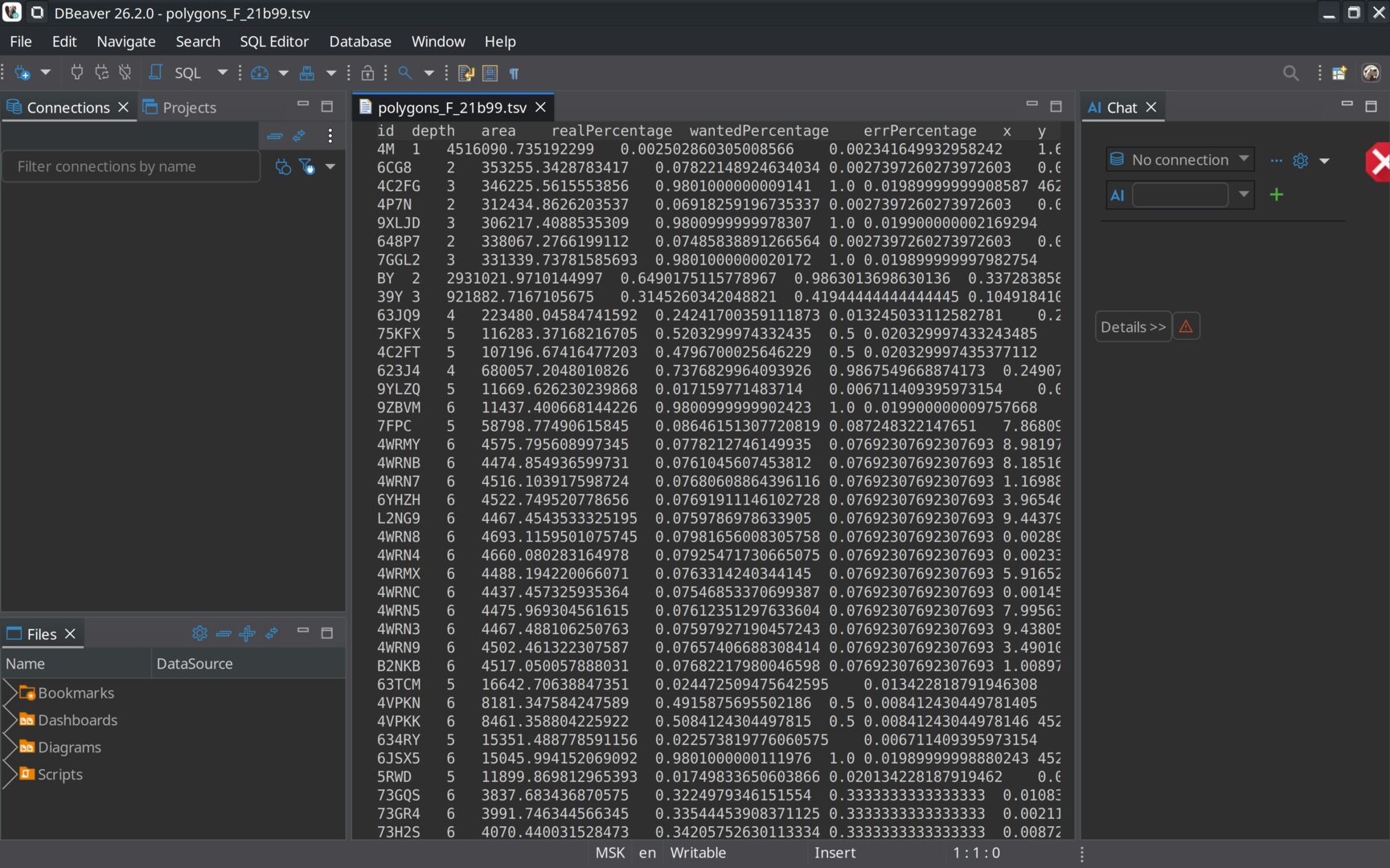Collapse all in Connections panel
Viewport: 1390px width, 868px height.
[x=275, y=136]
